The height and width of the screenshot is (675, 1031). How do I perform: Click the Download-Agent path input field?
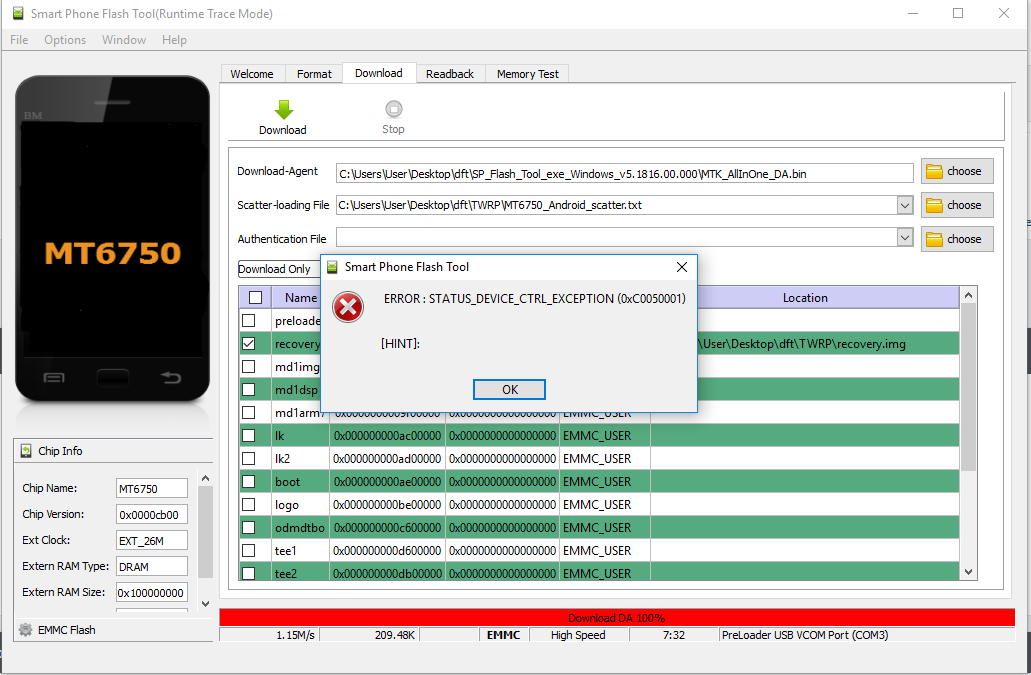tap(624, 173)
